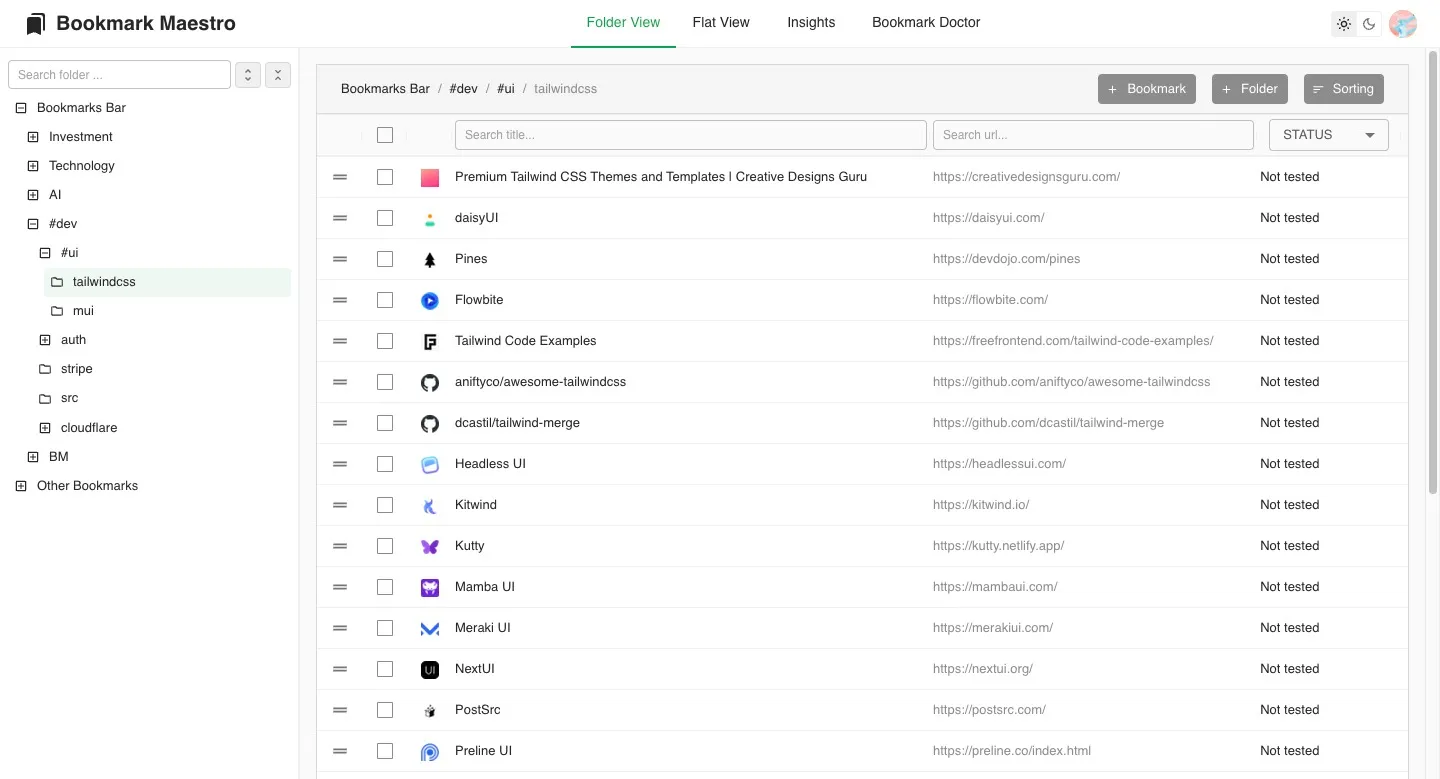This screenshot has height=779, width=1440.
Task: Click the drag handle of Flowbite row
Action: [340, 300]
